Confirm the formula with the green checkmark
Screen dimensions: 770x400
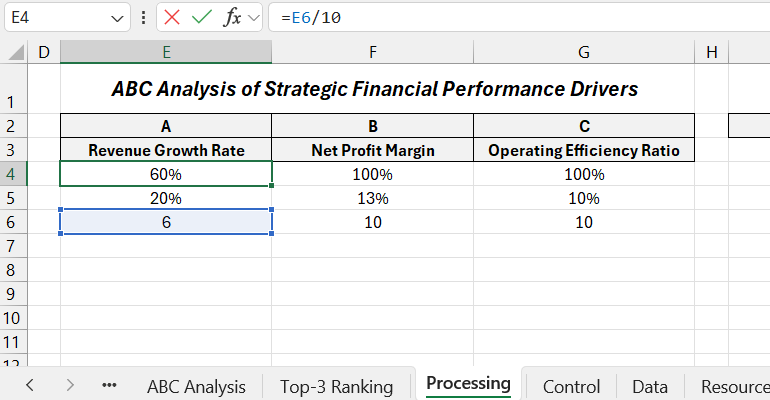(x=202, y=18)
